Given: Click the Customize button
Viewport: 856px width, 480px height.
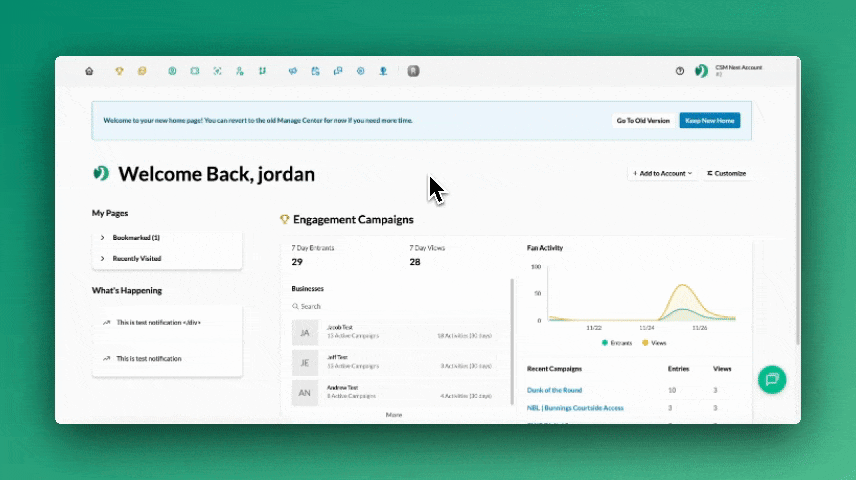Looking at the screenshot, I should (727, 173).
